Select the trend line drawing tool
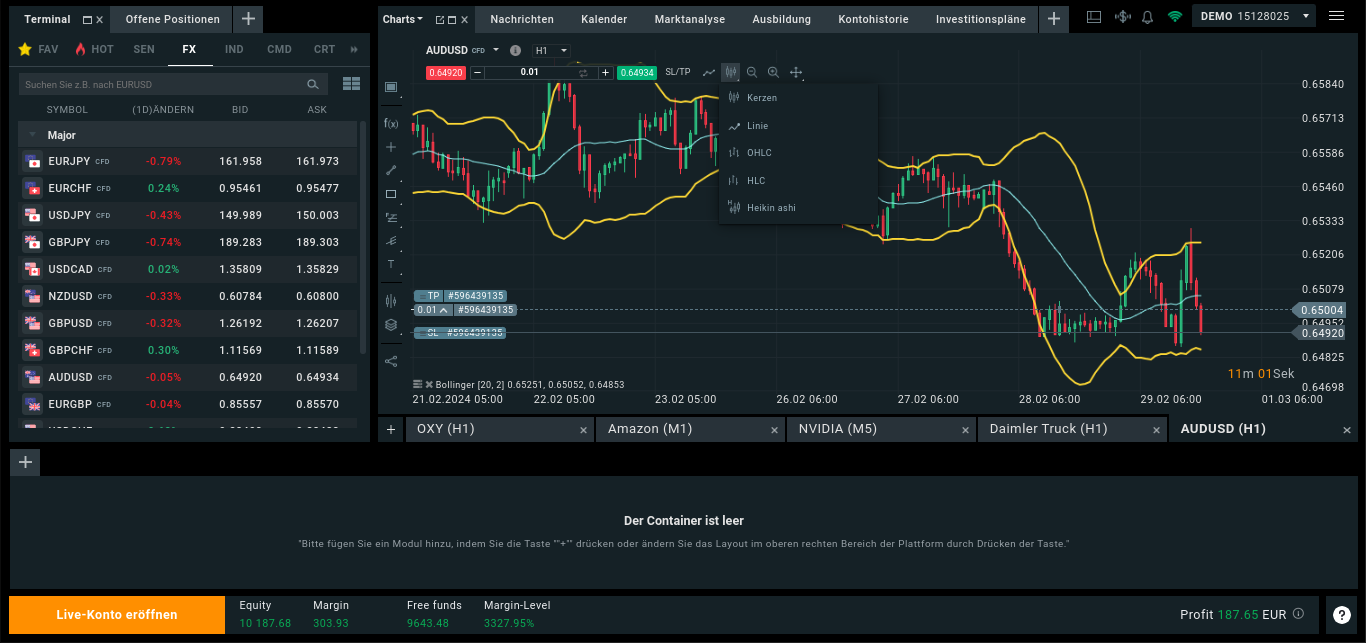The width and height of the screenshot is (1366, 643). (x=391, y=170)
